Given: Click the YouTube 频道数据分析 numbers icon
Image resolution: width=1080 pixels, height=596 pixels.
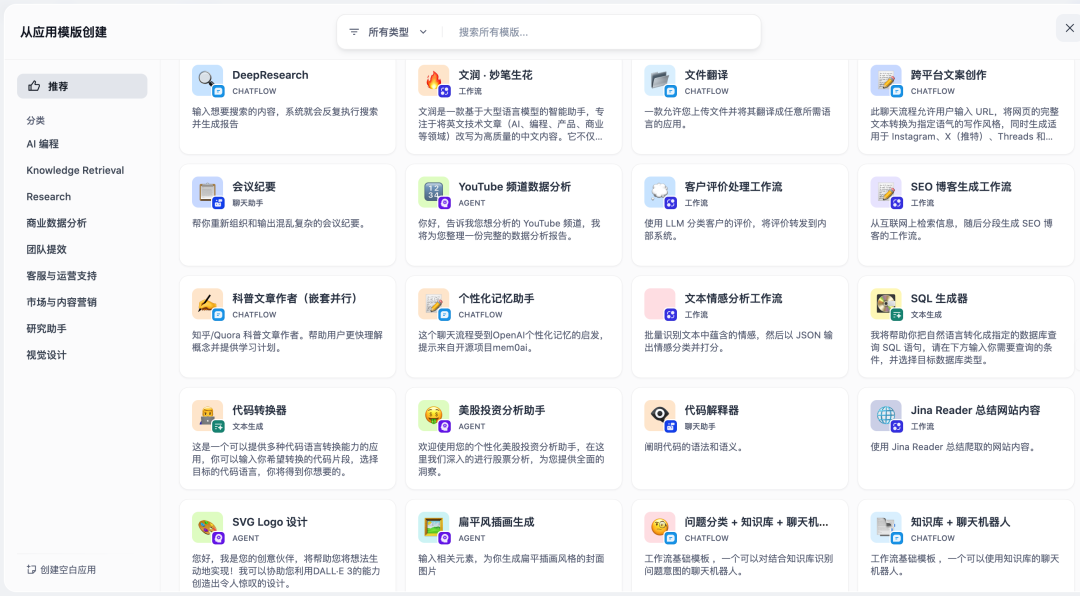Looking at the screenshot, I should pyautogui.click(x=433, y=192).
